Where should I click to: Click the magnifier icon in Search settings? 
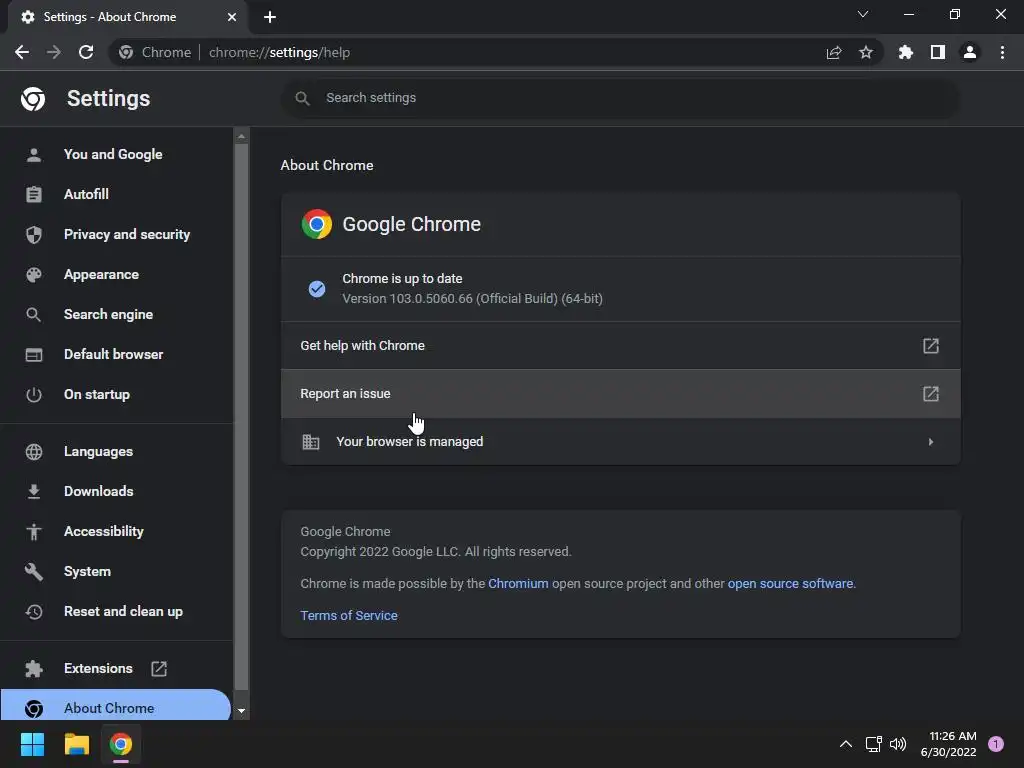coord(302,99)
